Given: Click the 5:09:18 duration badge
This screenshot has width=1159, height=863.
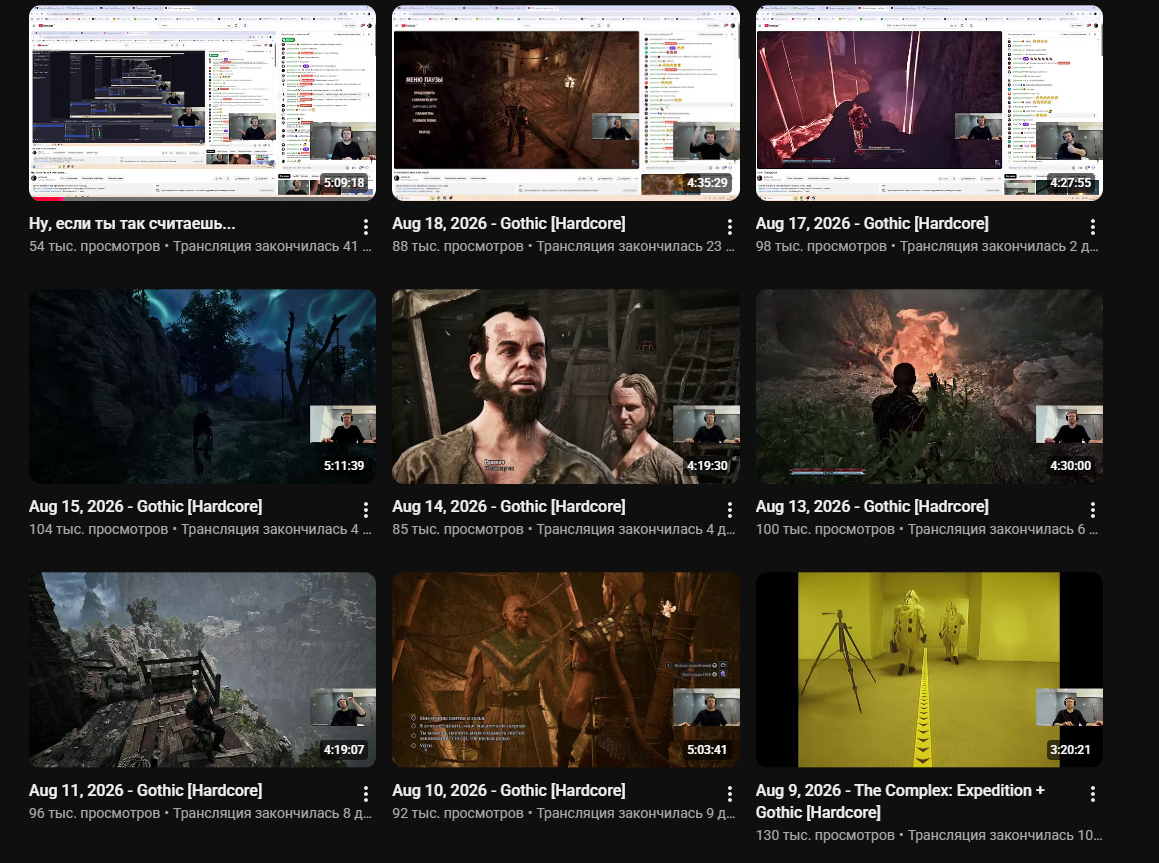Looking at the screenshot, I should [344, 183].
